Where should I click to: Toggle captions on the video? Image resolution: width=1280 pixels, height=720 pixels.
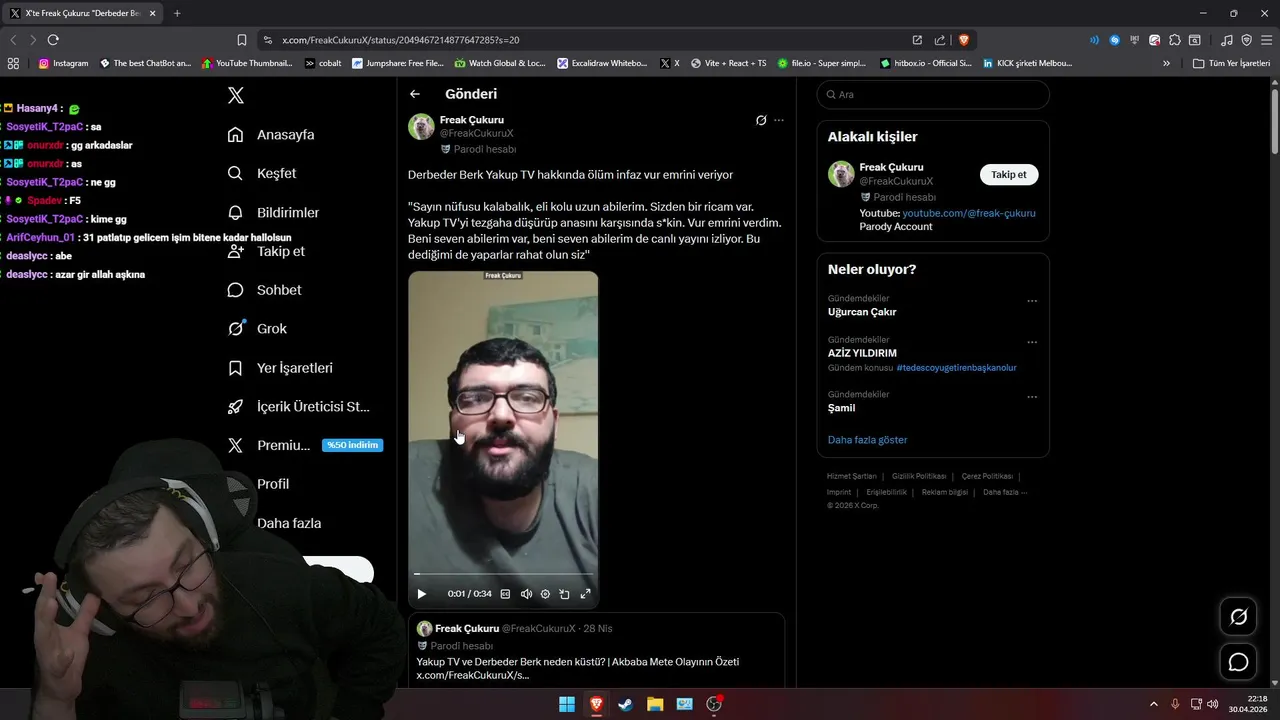tap(505, 594)
